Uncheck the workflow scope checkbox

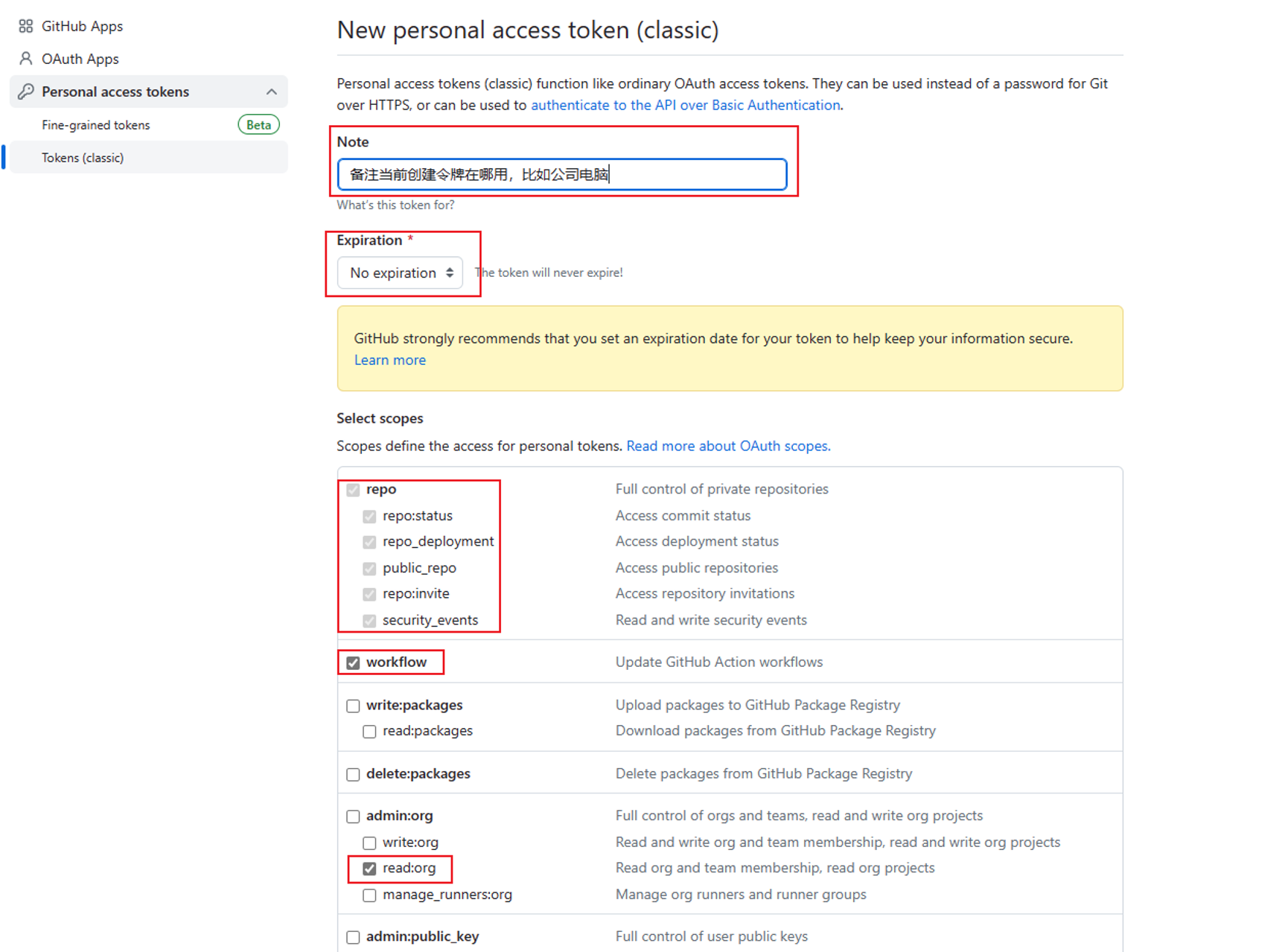click(x=354, y=663)
